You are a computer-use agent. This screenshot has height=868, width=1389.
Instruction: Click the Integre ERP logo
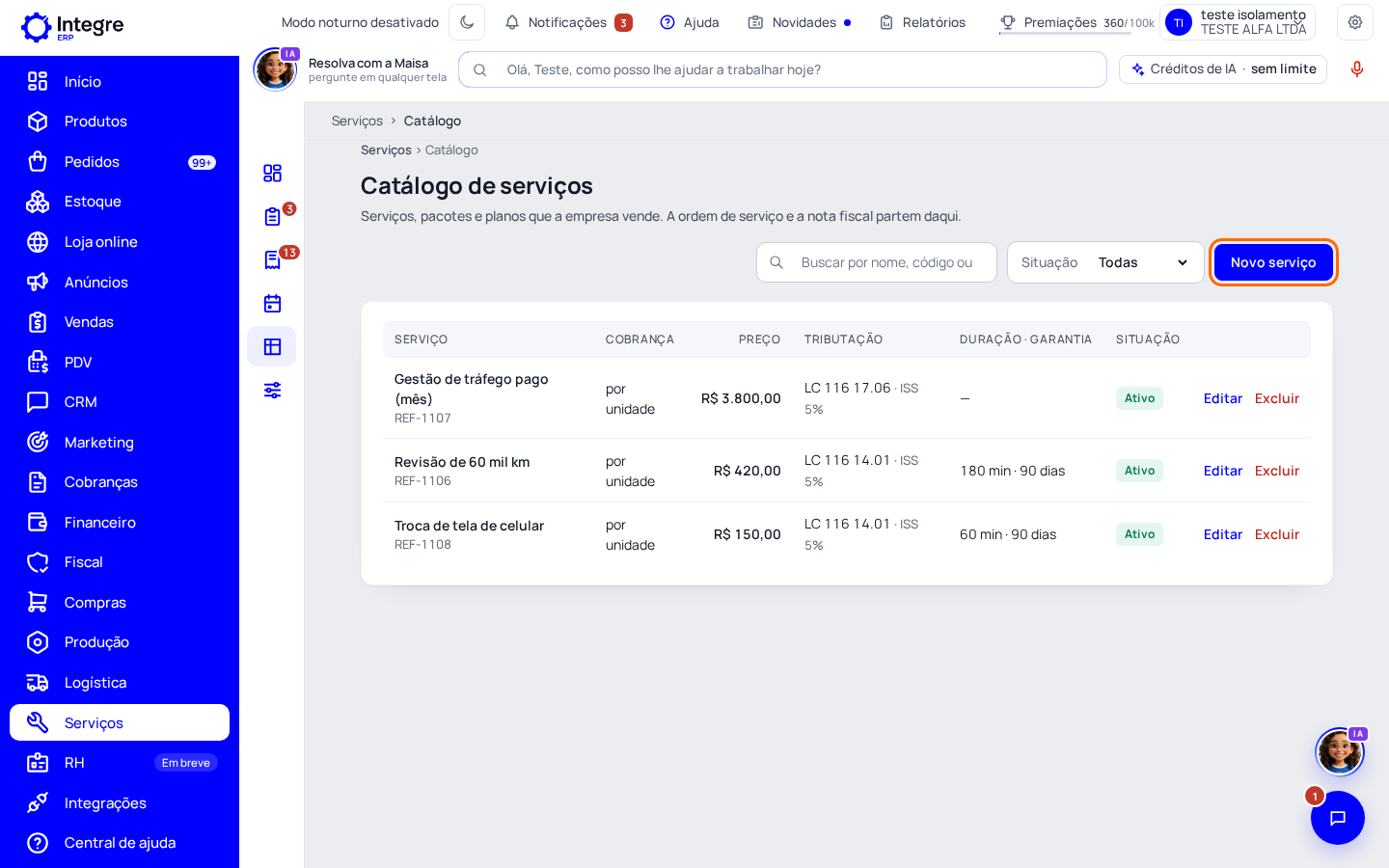click(72, 27)
